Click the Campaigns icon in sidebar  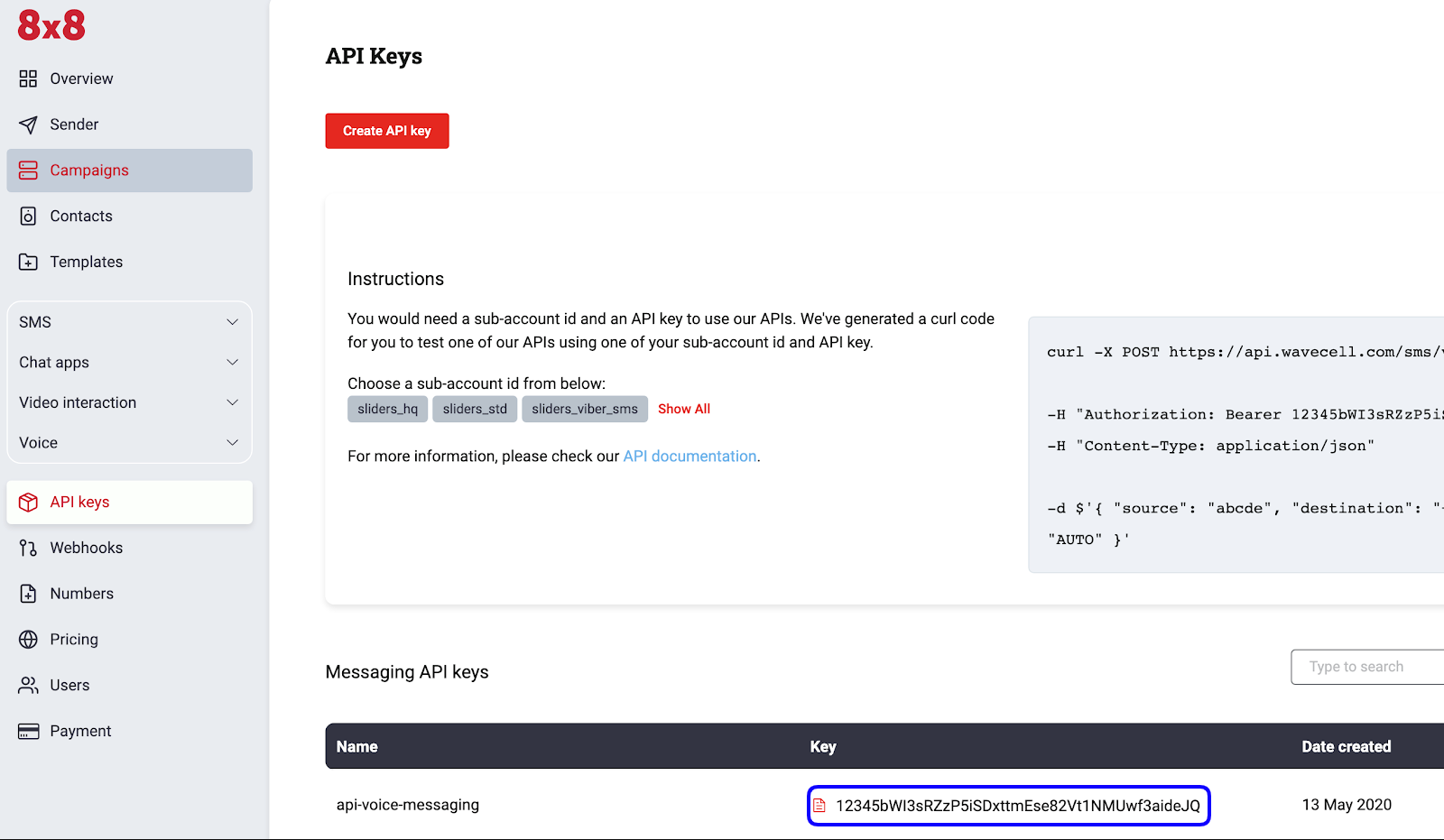pyautogui.click(x=28, y=171)
